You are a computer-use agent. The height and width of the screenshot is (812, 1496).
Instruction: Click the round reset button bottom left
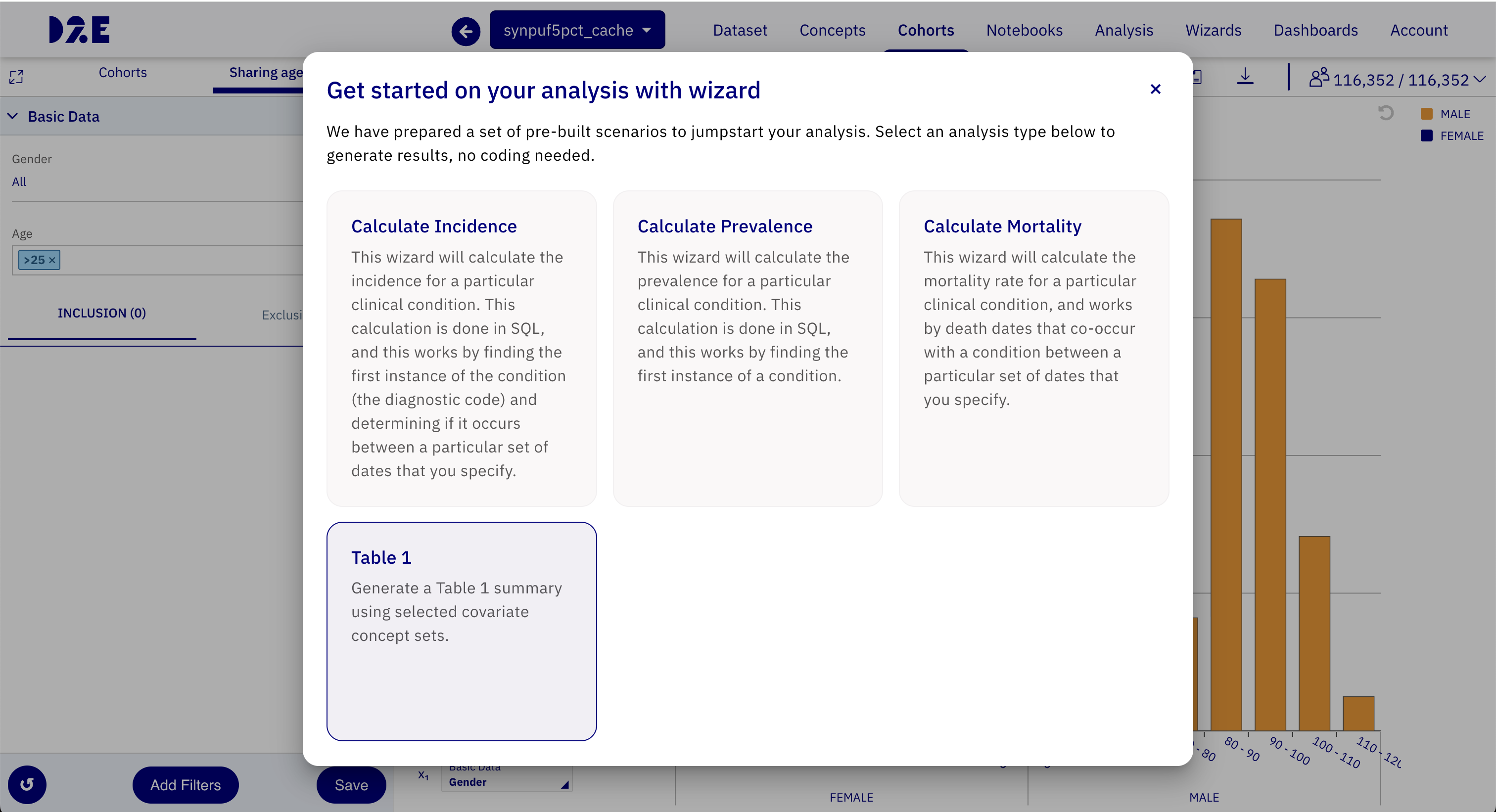pos(27,785)
